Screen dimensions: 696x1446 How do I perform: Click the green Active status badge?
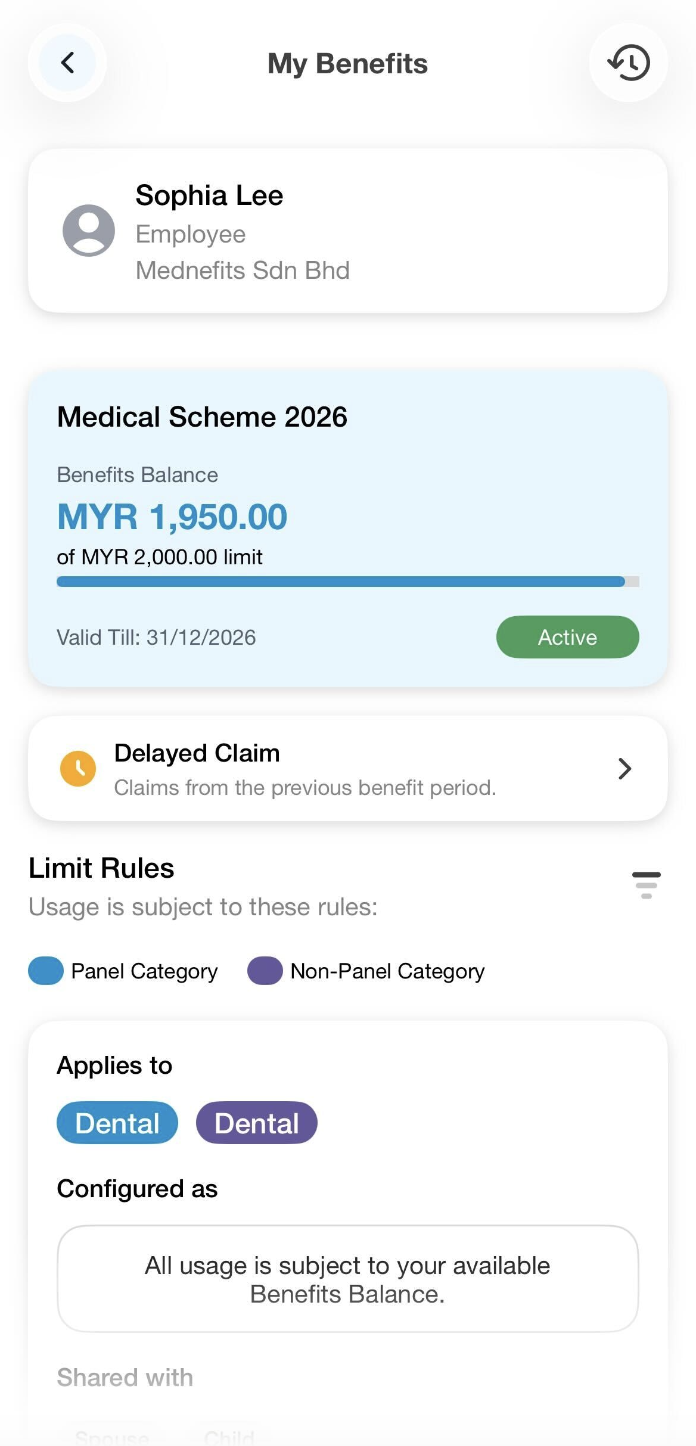tap(567, 637)
